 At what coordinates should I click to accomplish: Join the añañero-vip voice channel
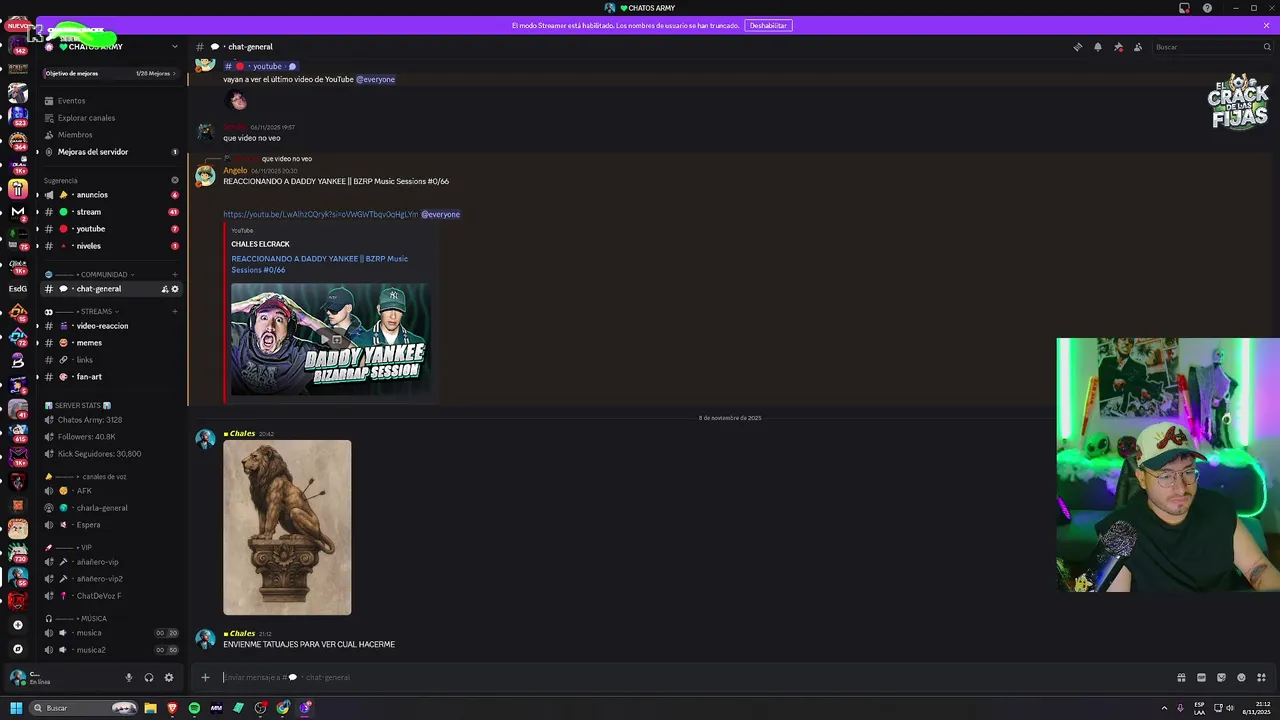point(110,562)
